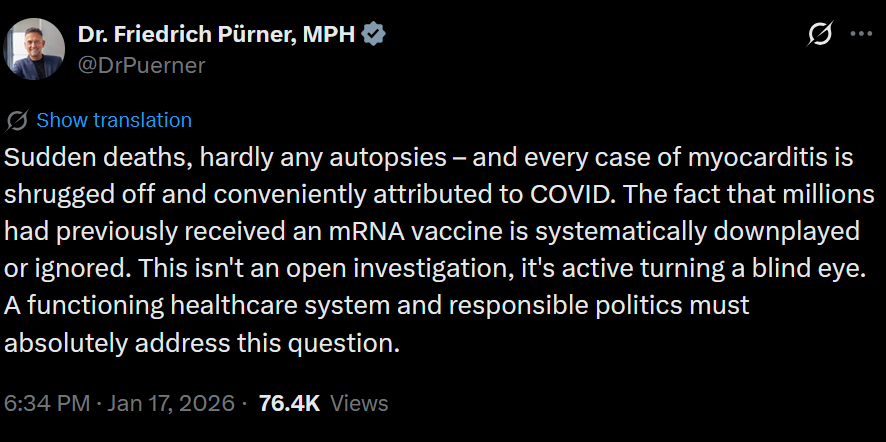
Task: Click the blue verified badge
Action: point(375,35)
